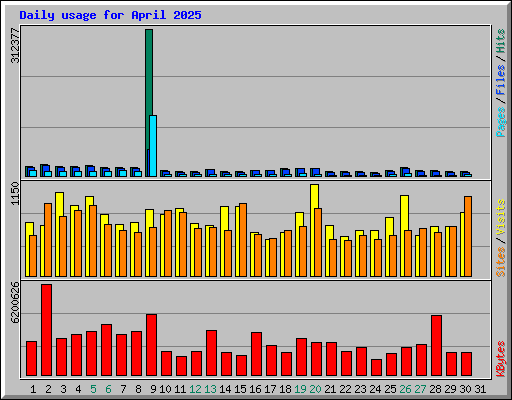This screenshot has height=400, width=512.
Task: Click the cyan Pages legend label
Action: coord(501,122)
